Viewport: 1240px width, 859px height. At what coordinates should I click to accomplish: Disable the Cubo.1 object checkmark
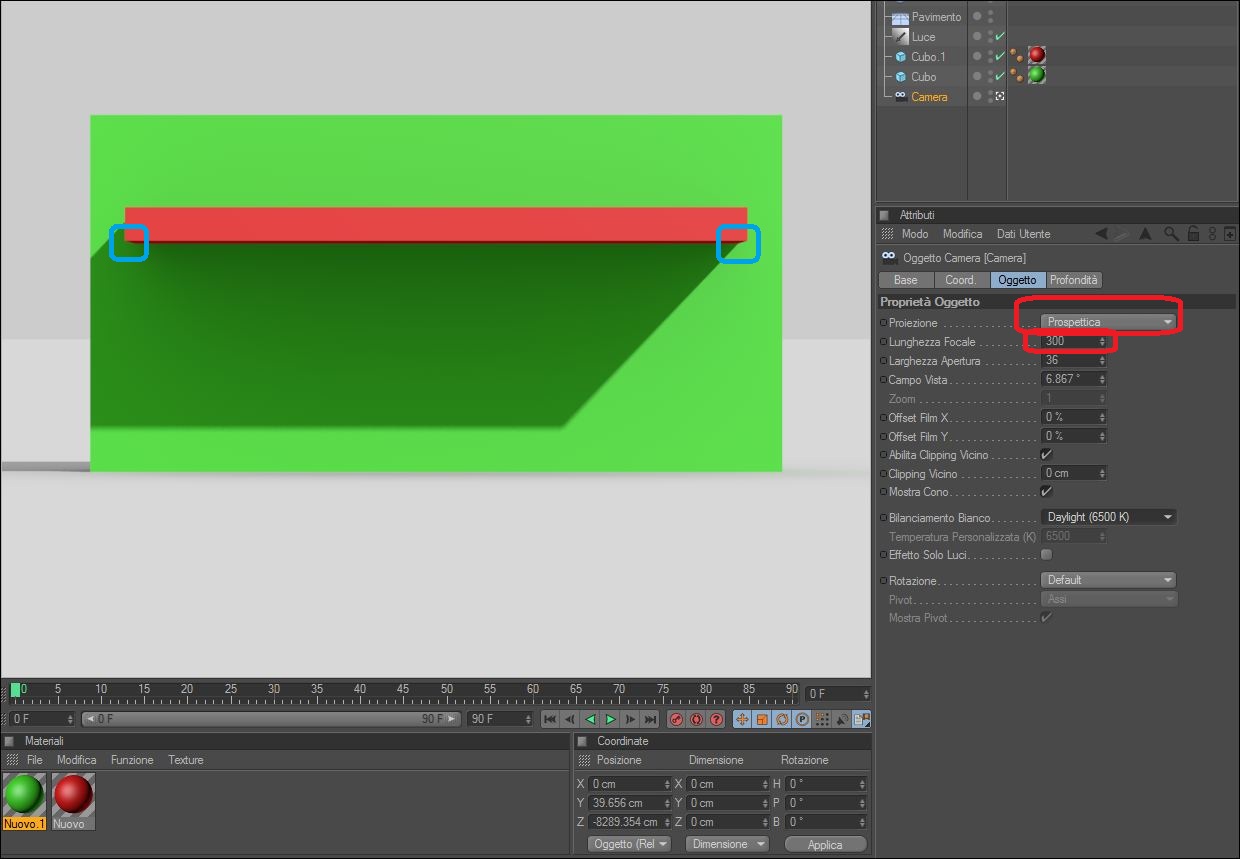(1000, 56)
